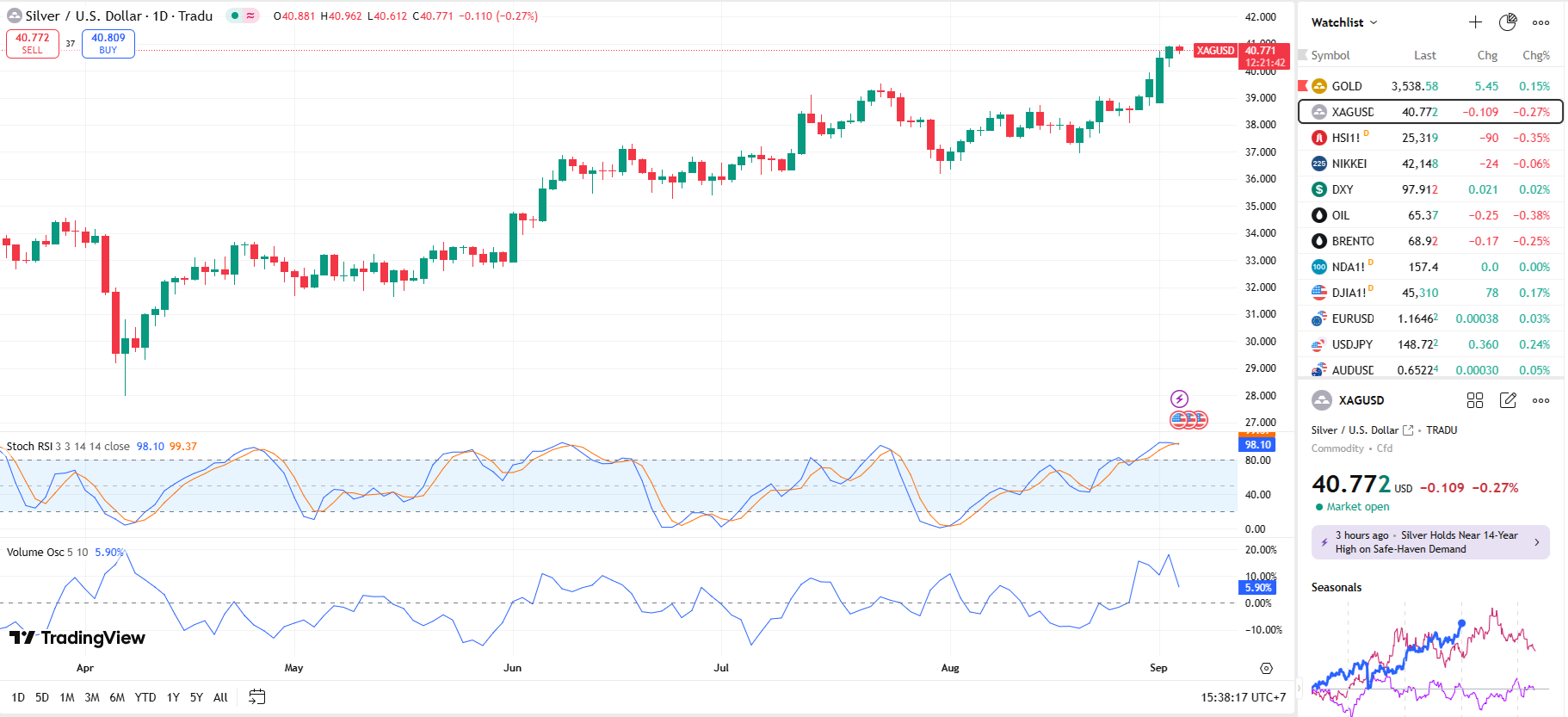Open Silver symbol external link icon
1568x717 pixels.
click(x=1408, y=430)
